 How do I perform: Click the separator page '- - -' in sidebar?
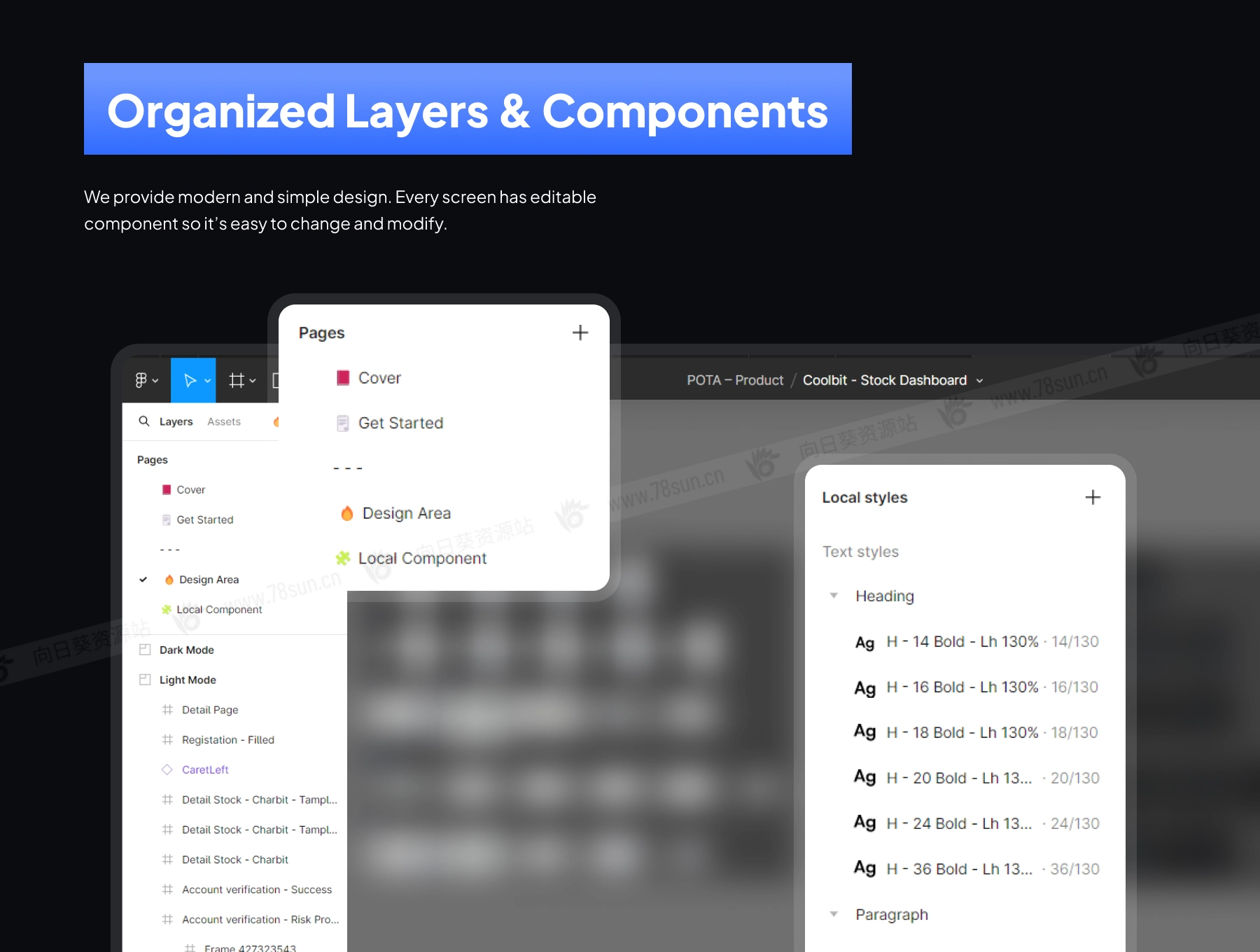click(170, 549)
